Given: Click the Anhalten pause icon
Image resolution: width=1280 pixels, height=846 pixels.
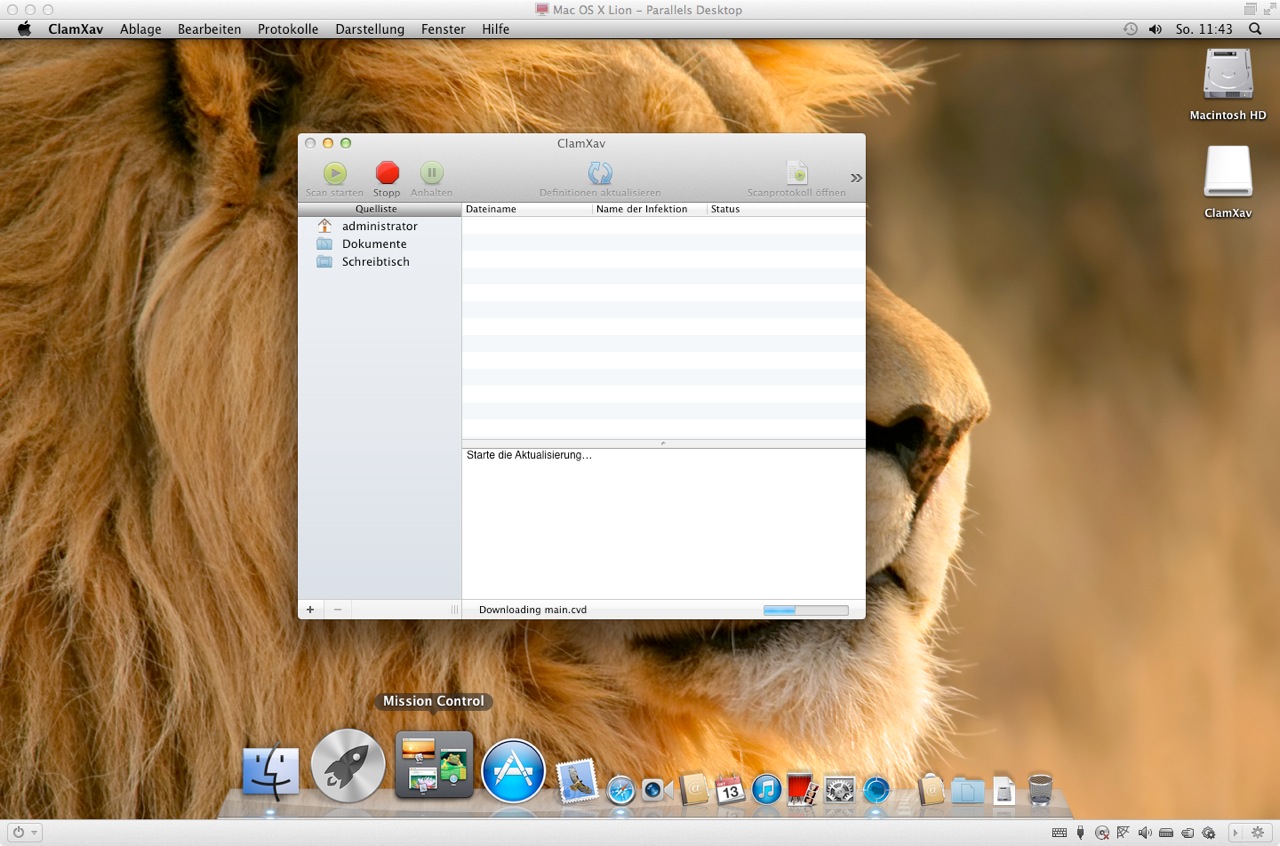Looking at the screenshot, I should 432,173.
